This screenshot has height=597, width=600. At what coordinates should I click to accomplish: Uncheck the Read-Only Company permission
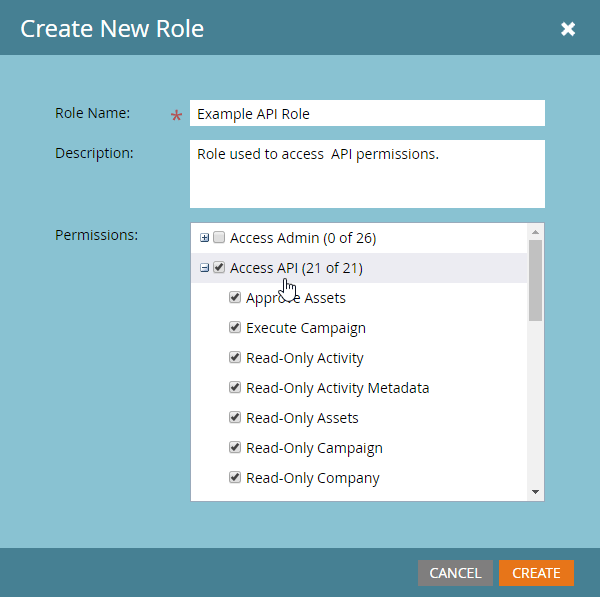235,478
